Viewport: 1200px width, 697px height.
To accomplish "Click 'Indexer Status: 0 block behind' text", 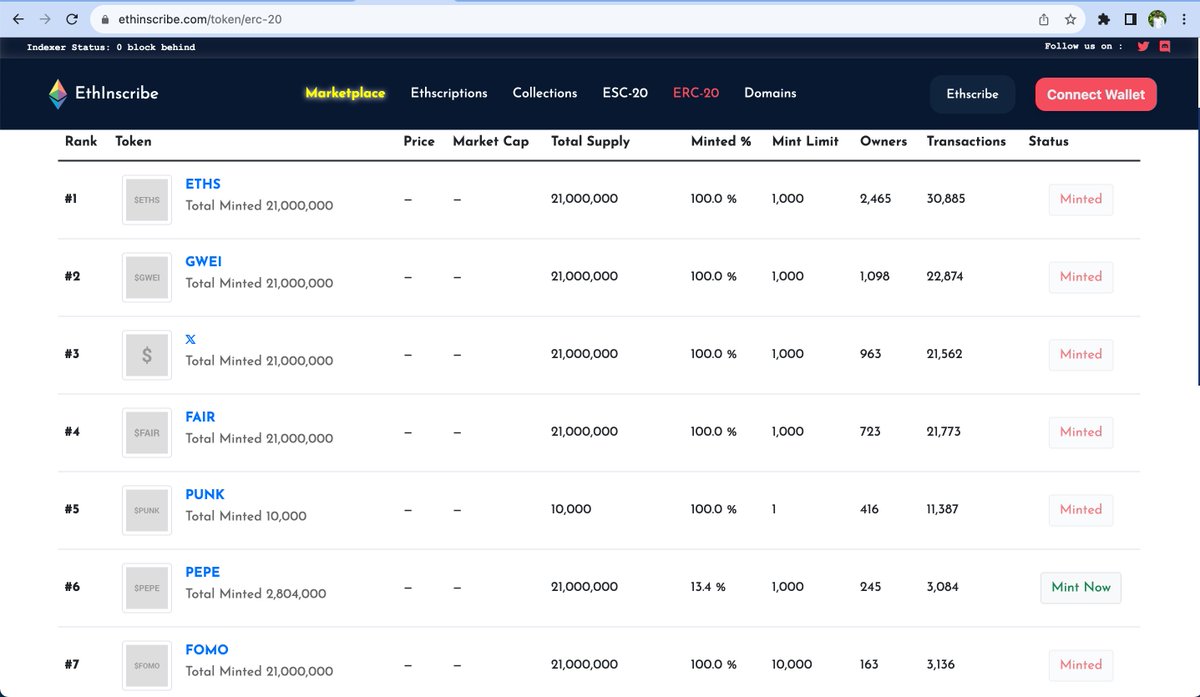I will [111, 47].
